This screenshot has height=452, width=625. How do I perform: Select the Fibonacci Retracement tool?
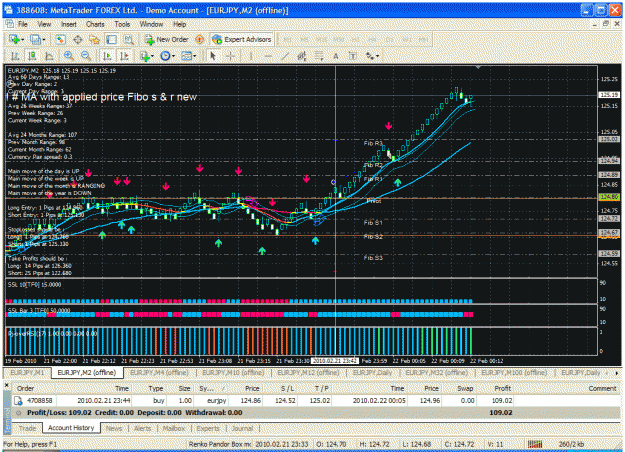point(319,56)
